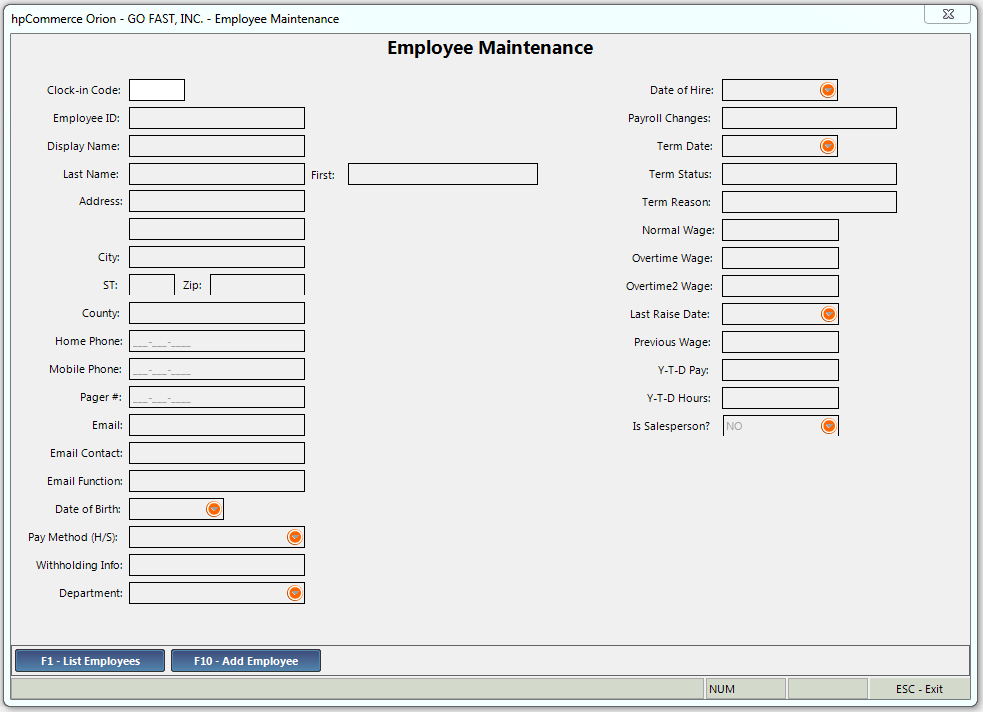The width and height of the screenshot is (983, 712).
Task: Expand the Pay Method selection control
Action: pyautogui.click(x=295, y=536)
